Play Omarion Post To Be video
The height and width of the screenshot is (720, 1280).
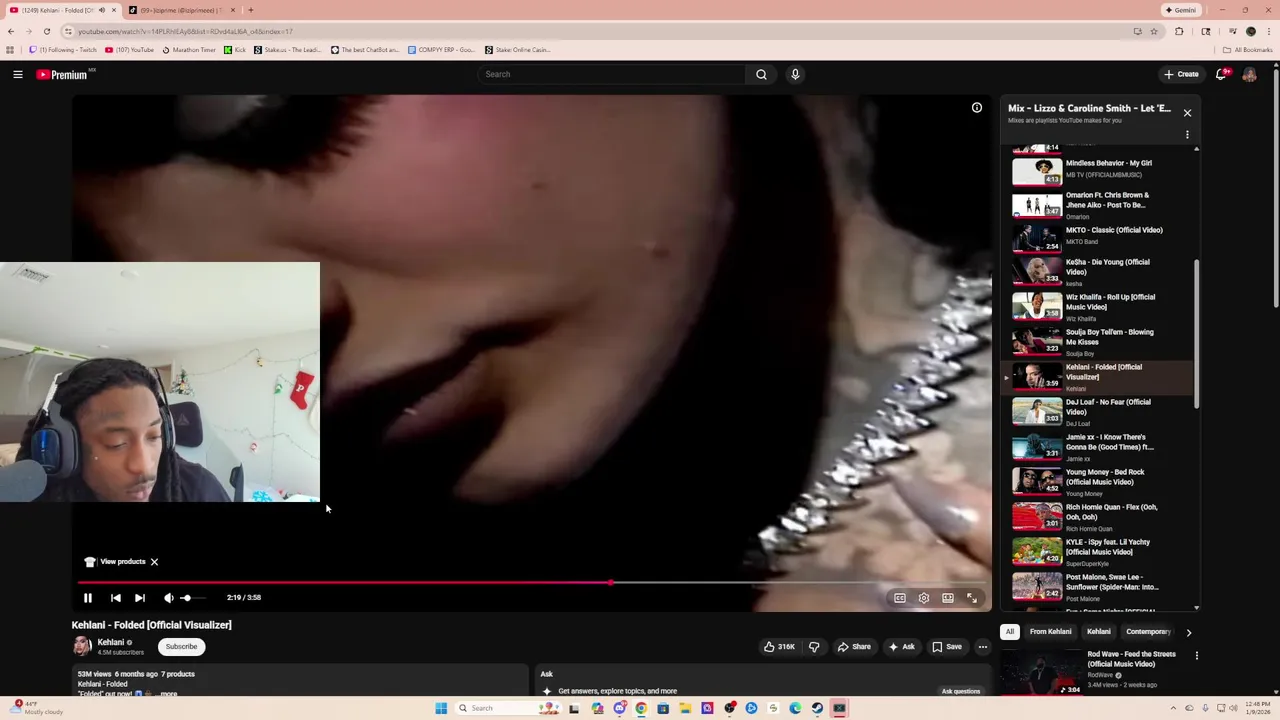pos(1099,204)
